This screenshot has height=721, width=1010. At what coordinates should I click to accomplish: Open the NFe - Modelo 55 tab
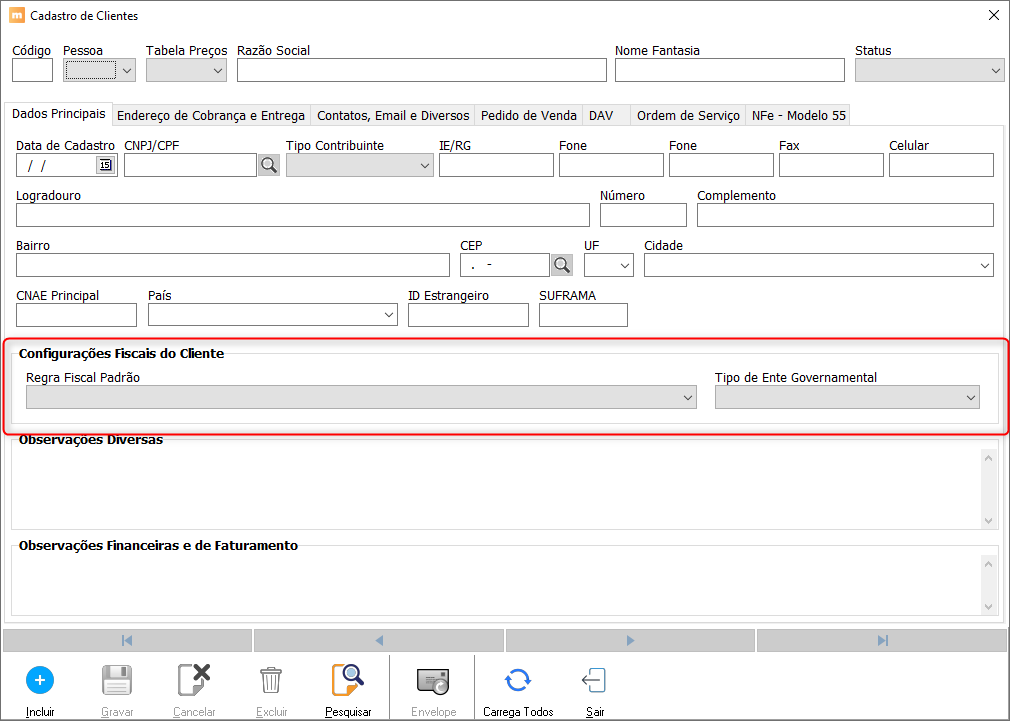[x=798, y=116]
